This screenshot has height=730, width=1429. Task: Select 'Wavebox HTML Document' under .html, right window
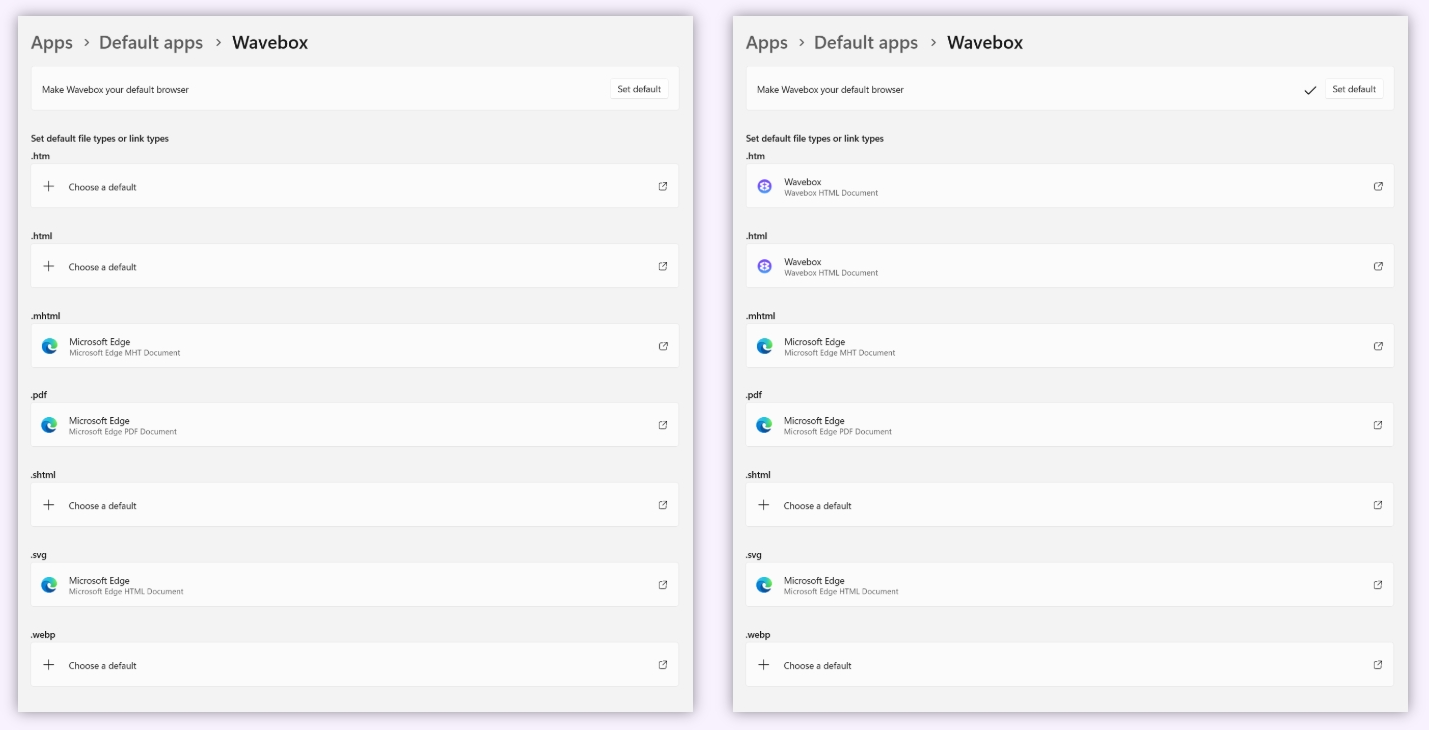831,273
